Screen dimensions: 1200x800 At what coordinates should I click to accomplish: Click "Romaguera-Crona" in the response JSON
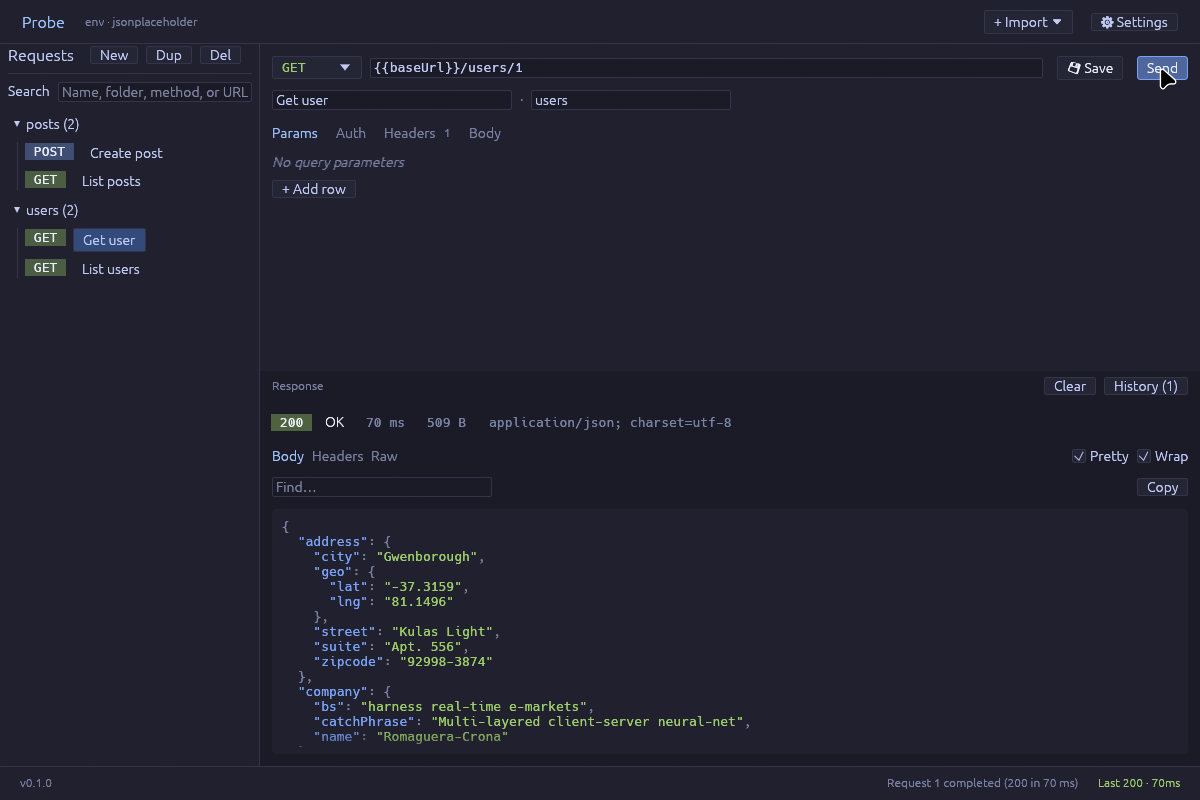click(442, 737)
